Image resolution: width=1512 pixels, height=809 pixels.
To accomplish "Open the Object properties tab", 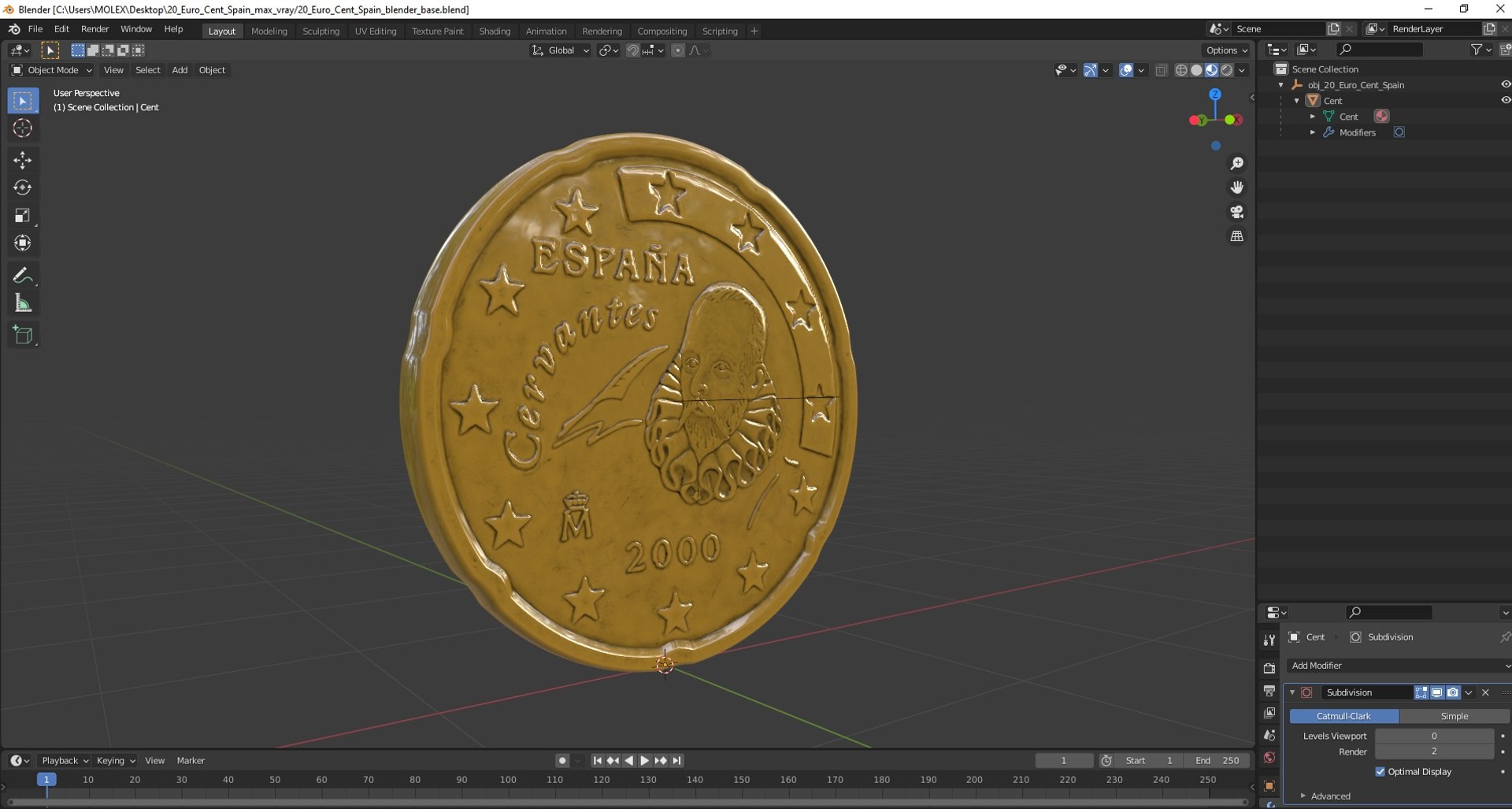I will coord(1269,785).
